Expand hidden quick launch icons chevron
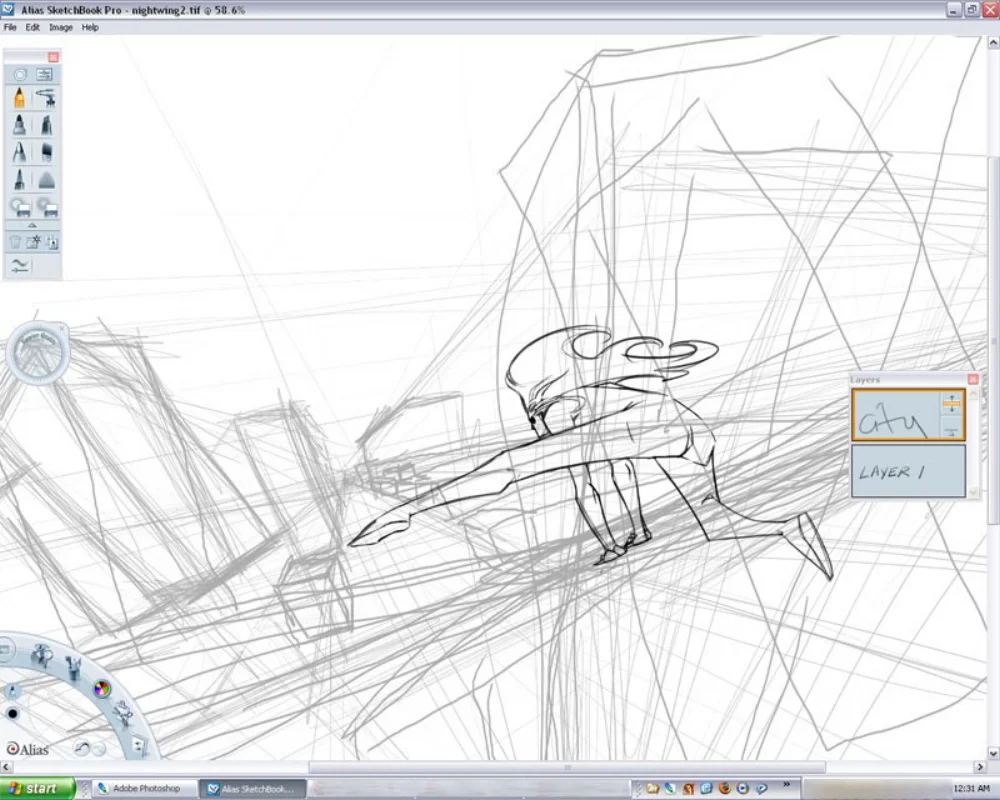This screenshot has height=800, width=1000. point(786,784)
